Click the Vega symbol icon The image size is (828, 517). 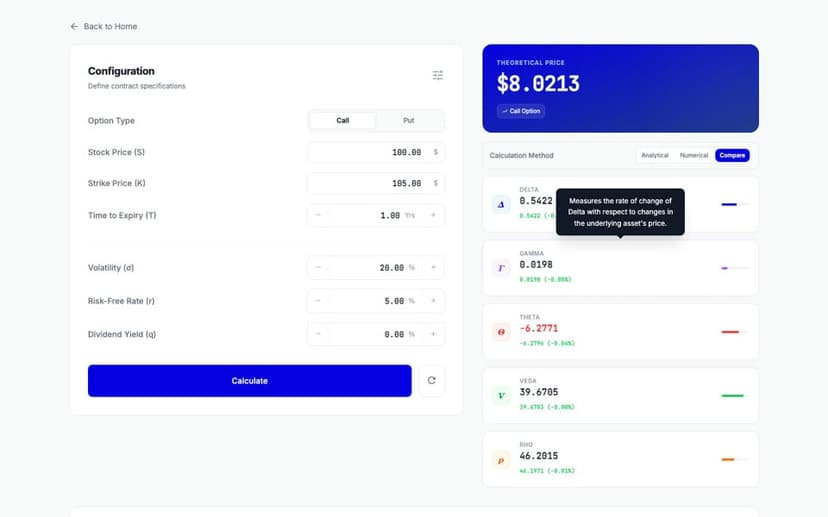pos(501,396)
